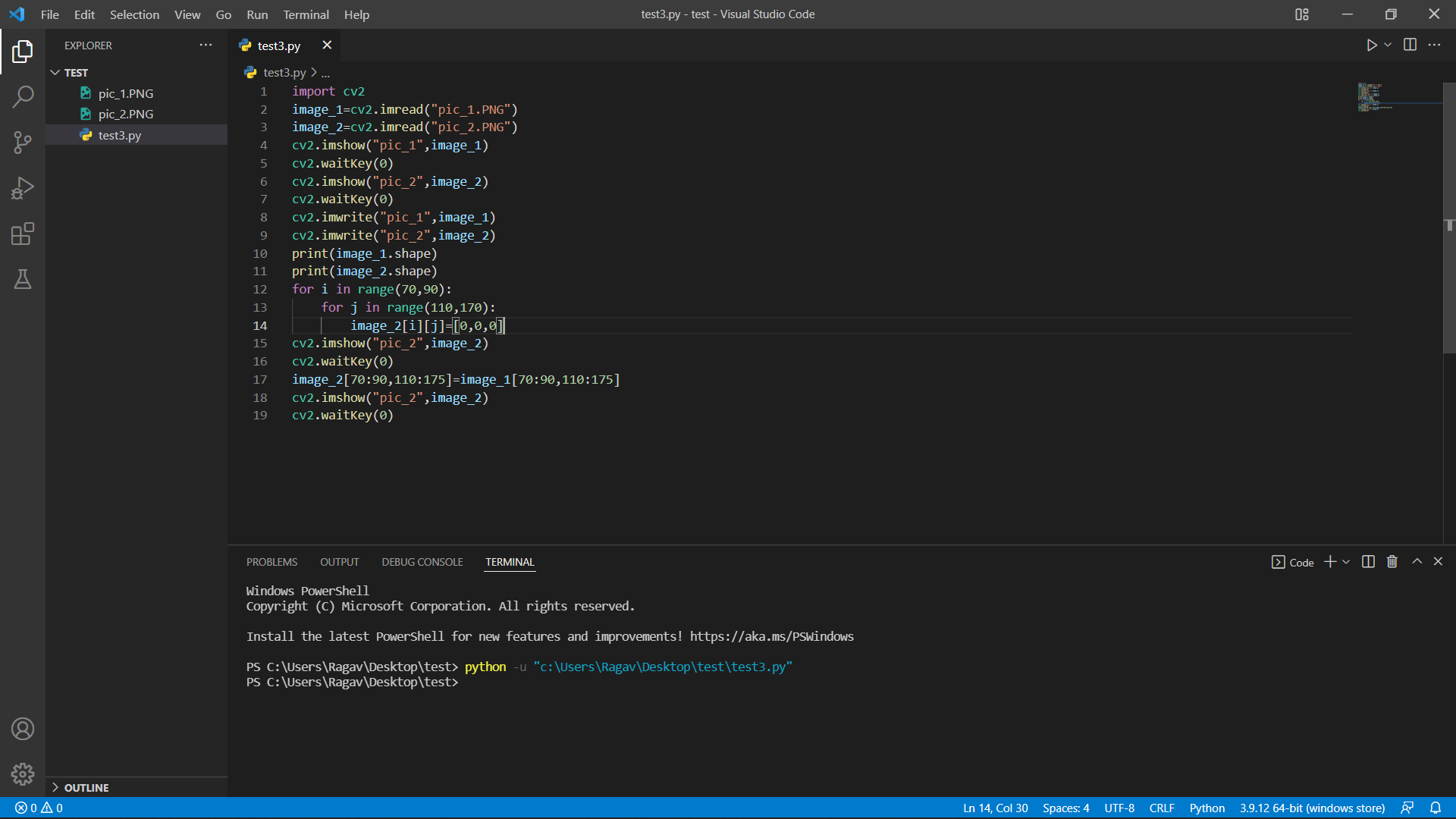Switch to the DEBUG CONSOLE tab
1456x819 pixels.
[x=422, y=562]
